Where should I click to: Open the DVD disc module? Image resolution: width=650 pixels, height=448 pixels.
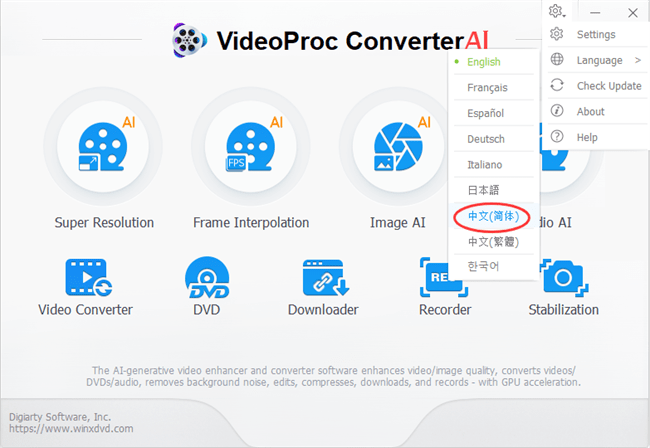coord(207,277)
